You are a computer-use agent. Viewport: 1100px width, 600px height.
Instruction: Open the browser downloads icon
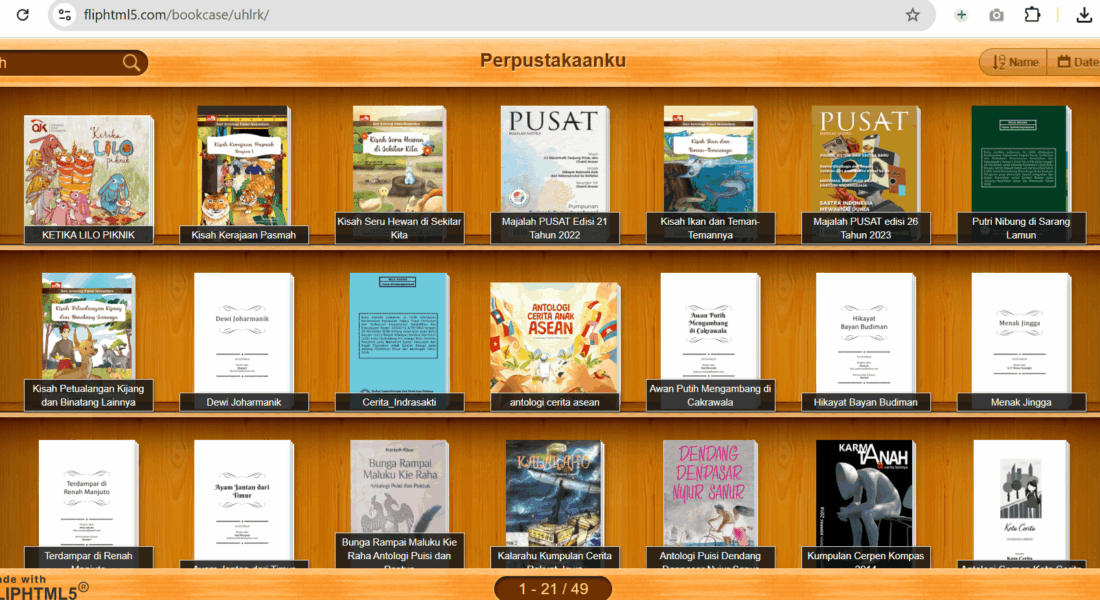(x=1084, y=15)
